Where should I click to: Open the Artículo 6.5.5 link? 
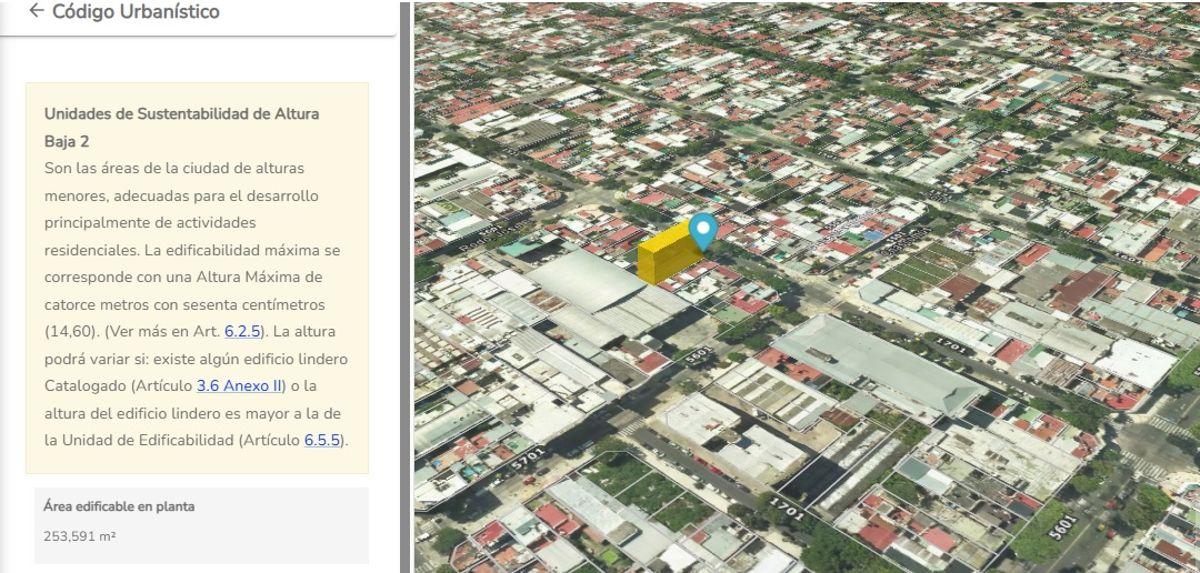(x=323, y=440)
